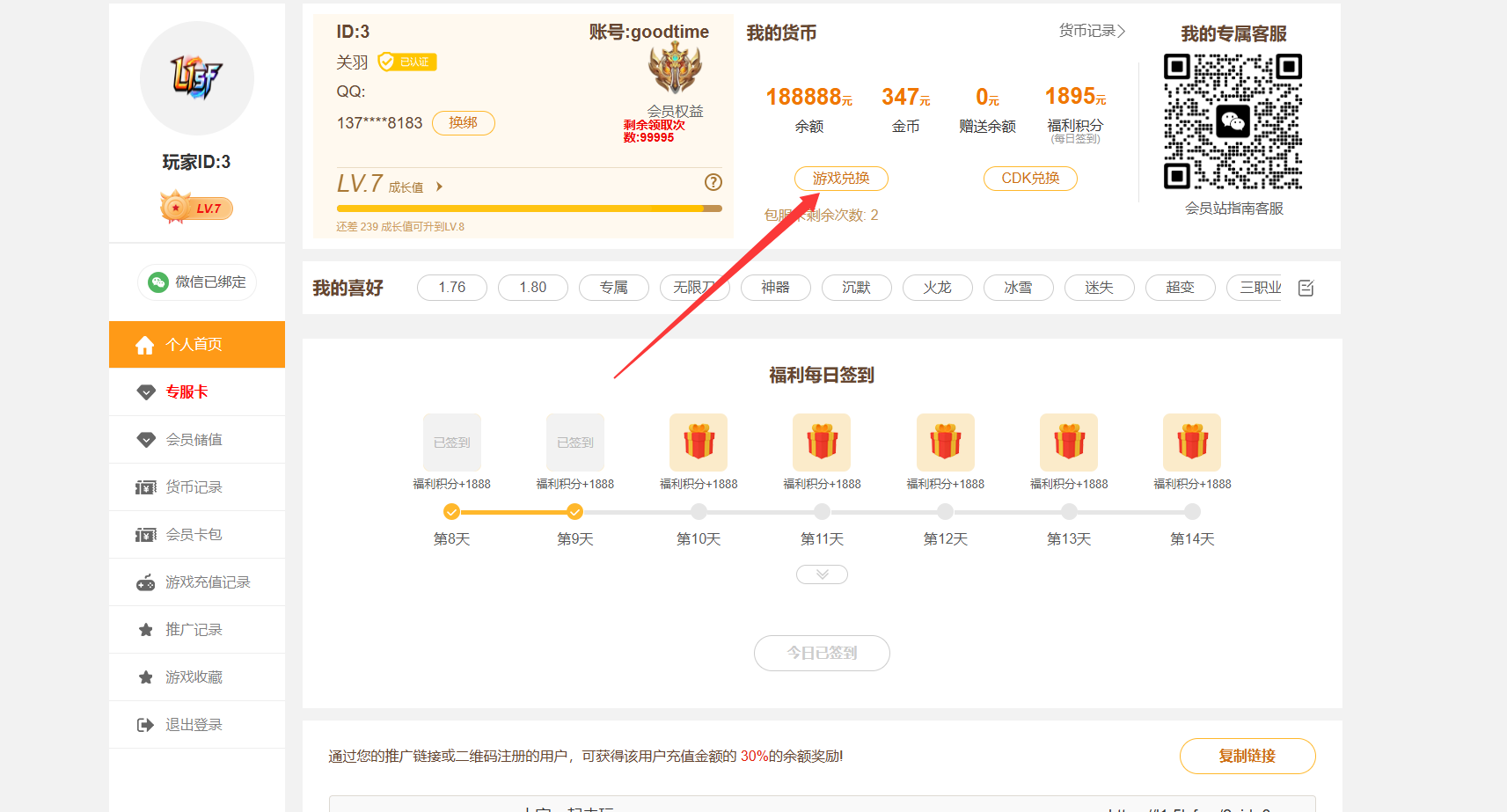Click the CDK兑换 button
This screenshot has height=812, width=1507.
pos(1030,179)
